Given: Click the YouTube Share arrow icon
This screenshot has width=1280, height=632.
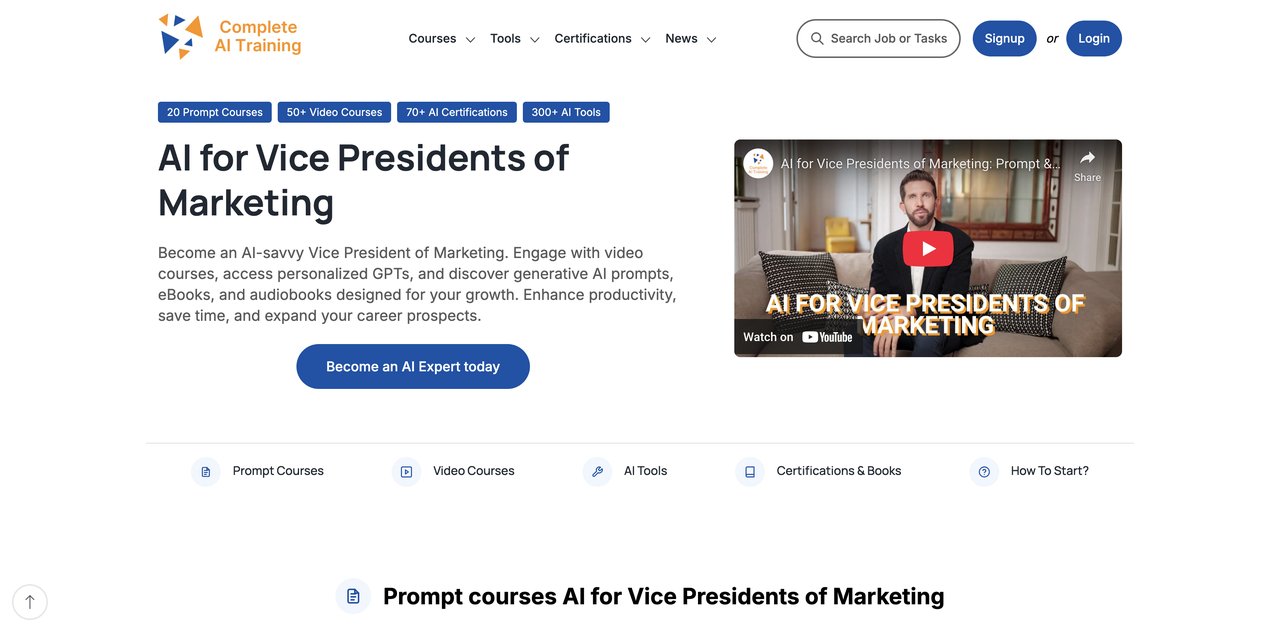Looking at the screenshot, I should 1087,158.
